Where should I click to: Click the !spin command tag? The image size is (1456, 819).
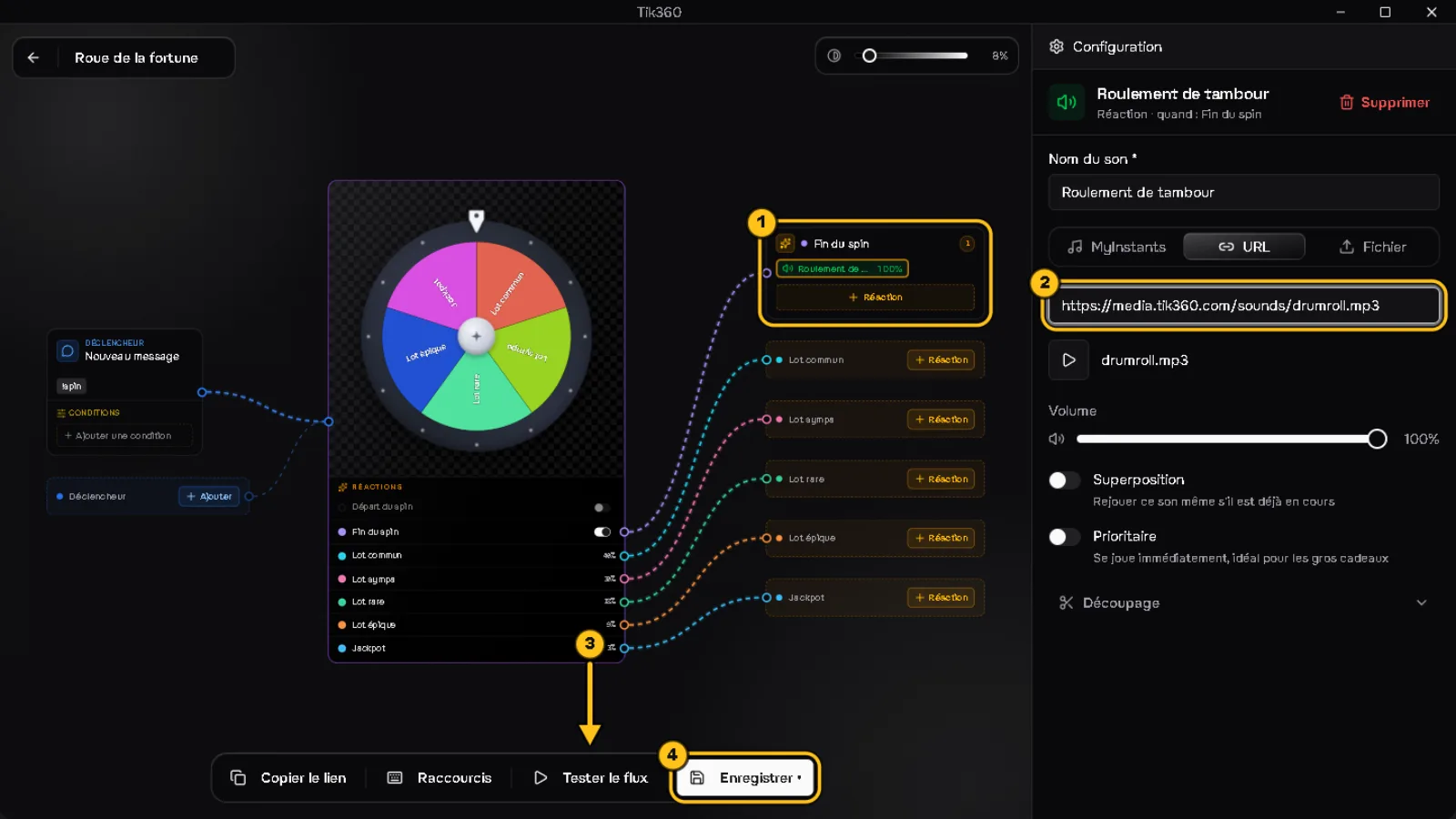pyautogui.click(x=71, y=386)
